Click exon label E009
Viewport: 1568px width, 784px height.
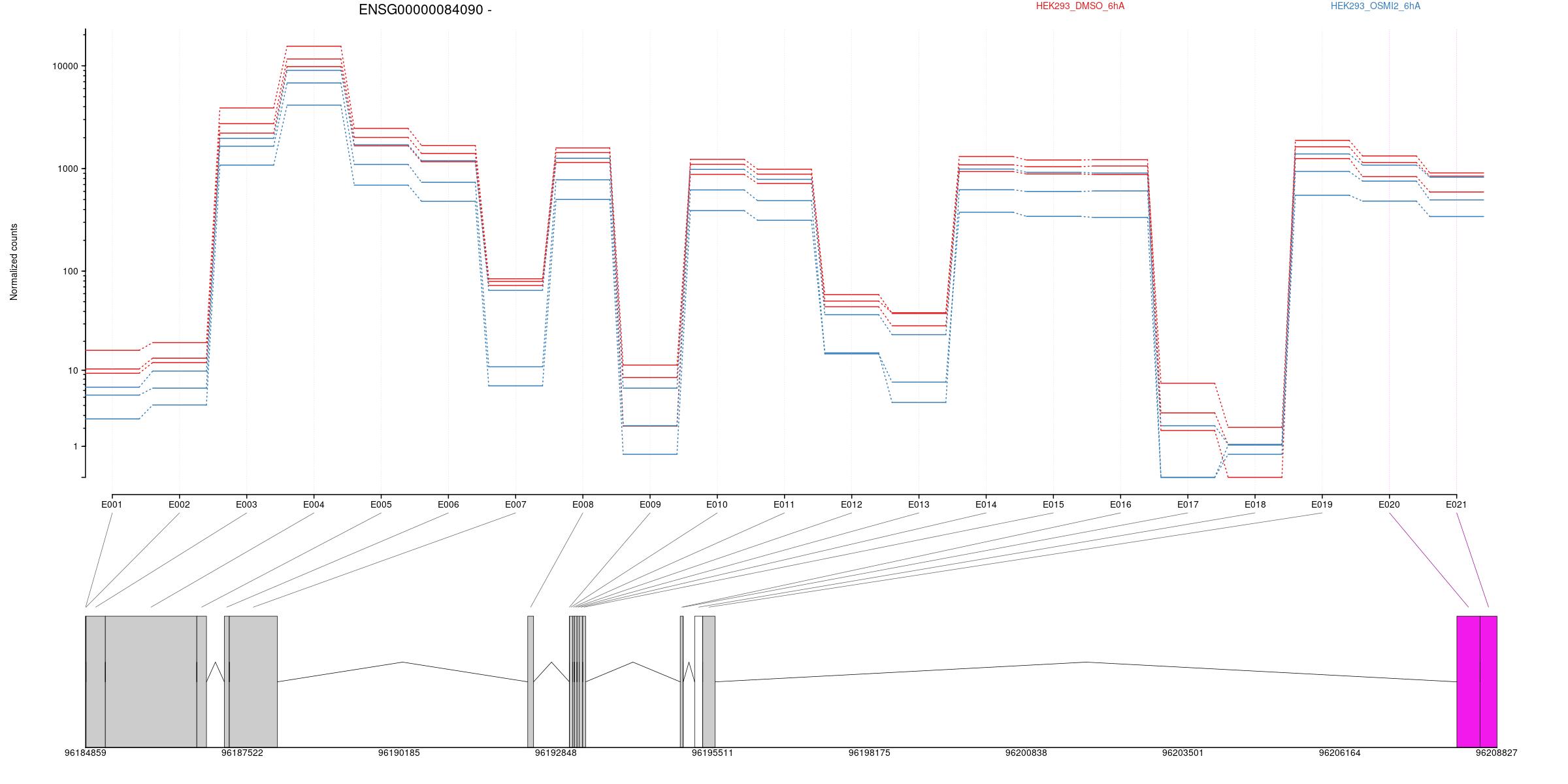(650, 504)
